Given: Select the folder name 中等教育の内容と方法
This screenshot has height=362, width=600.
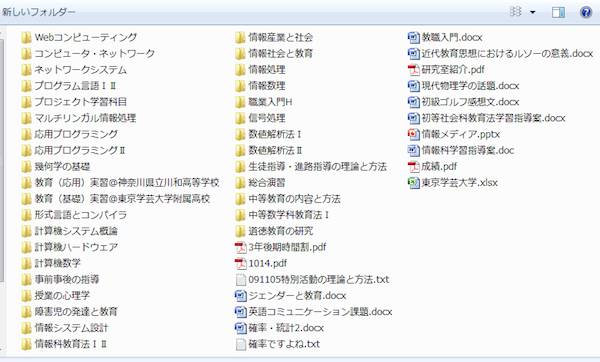Looking at the screenshot, I should point(294,199).
